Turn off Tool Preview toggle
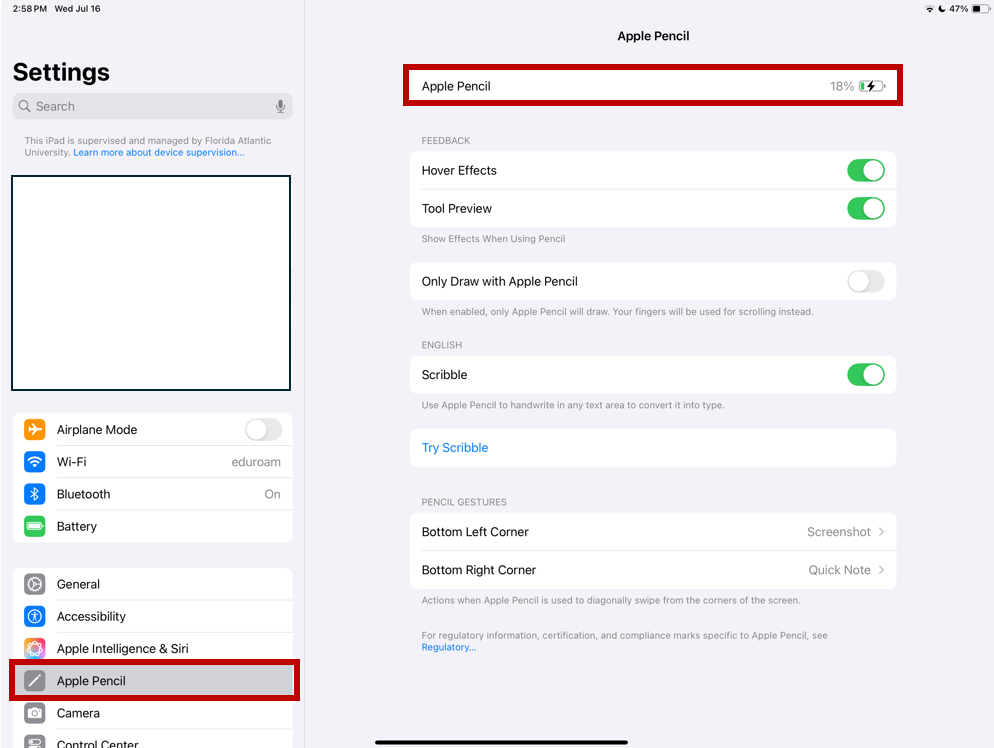Screen dimensions: 994x748 865,209
